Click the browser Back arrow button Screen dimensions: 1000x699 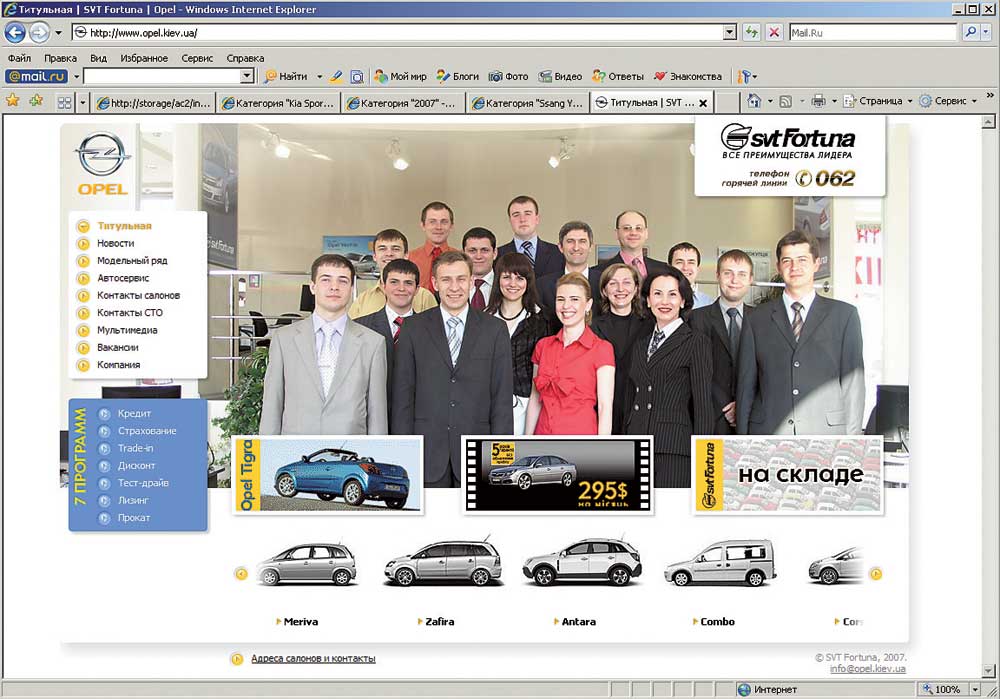[16, 32]
